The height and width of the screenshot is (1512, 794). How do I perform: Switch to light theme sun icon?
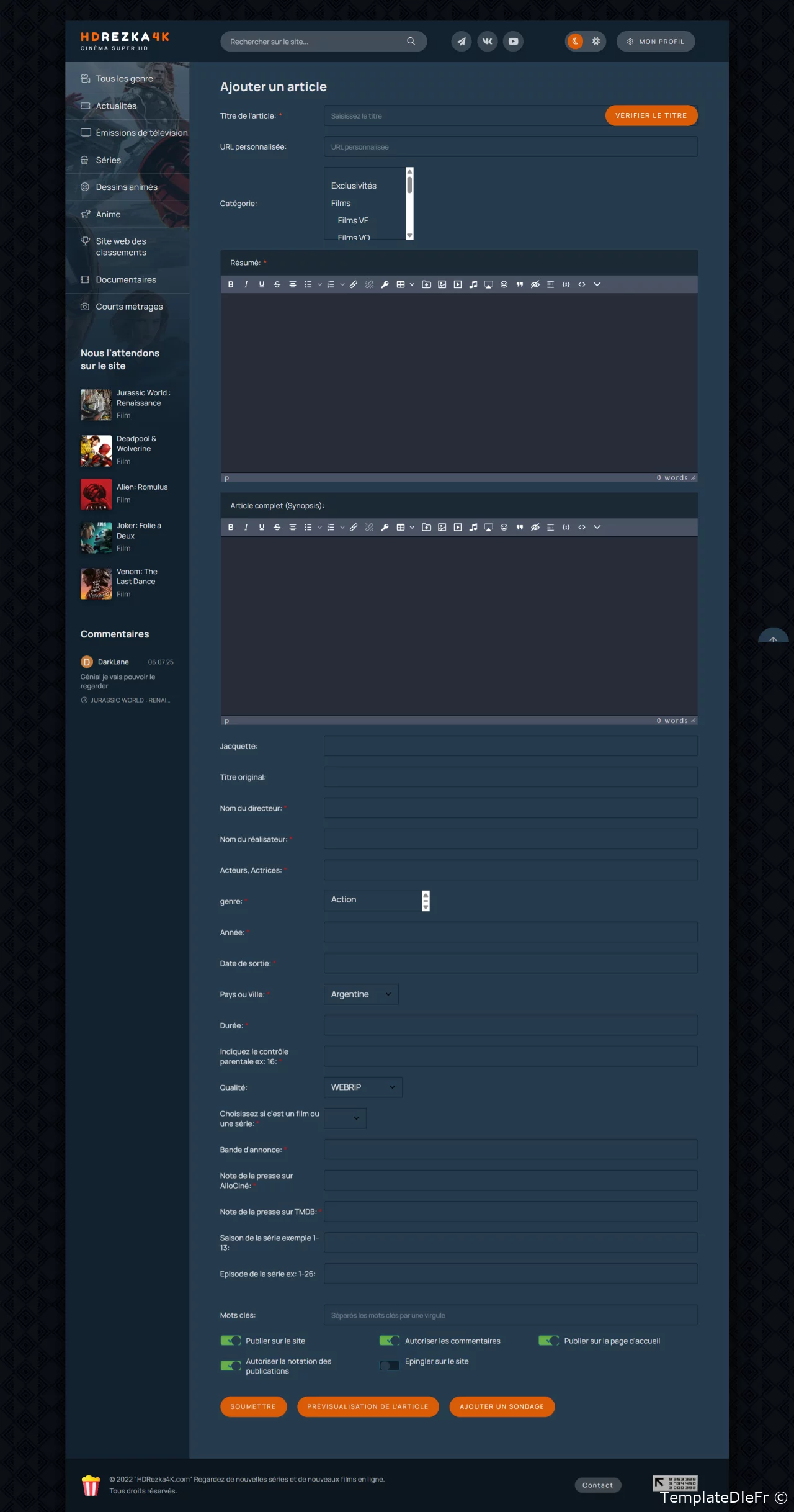[x=595, y=42]
